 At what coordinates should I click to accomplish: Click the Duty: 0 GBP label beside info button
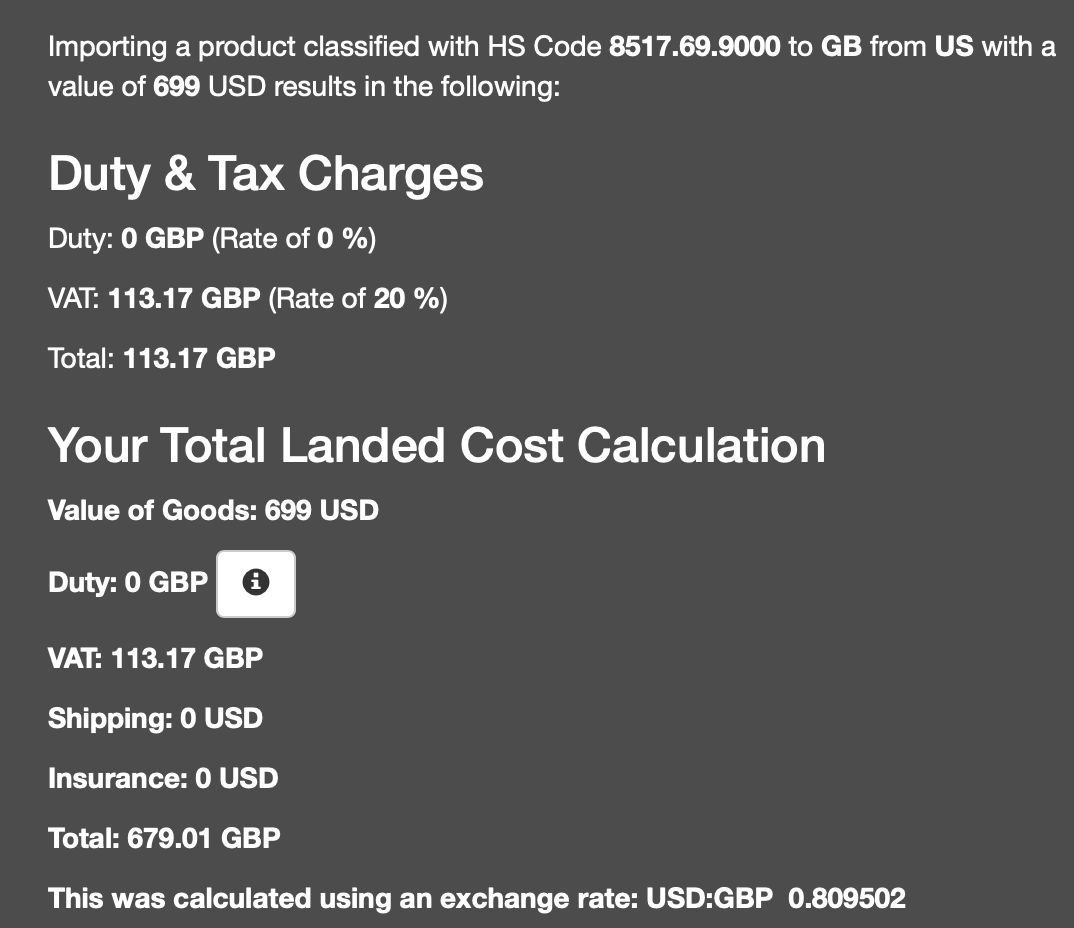click(128, 583)
